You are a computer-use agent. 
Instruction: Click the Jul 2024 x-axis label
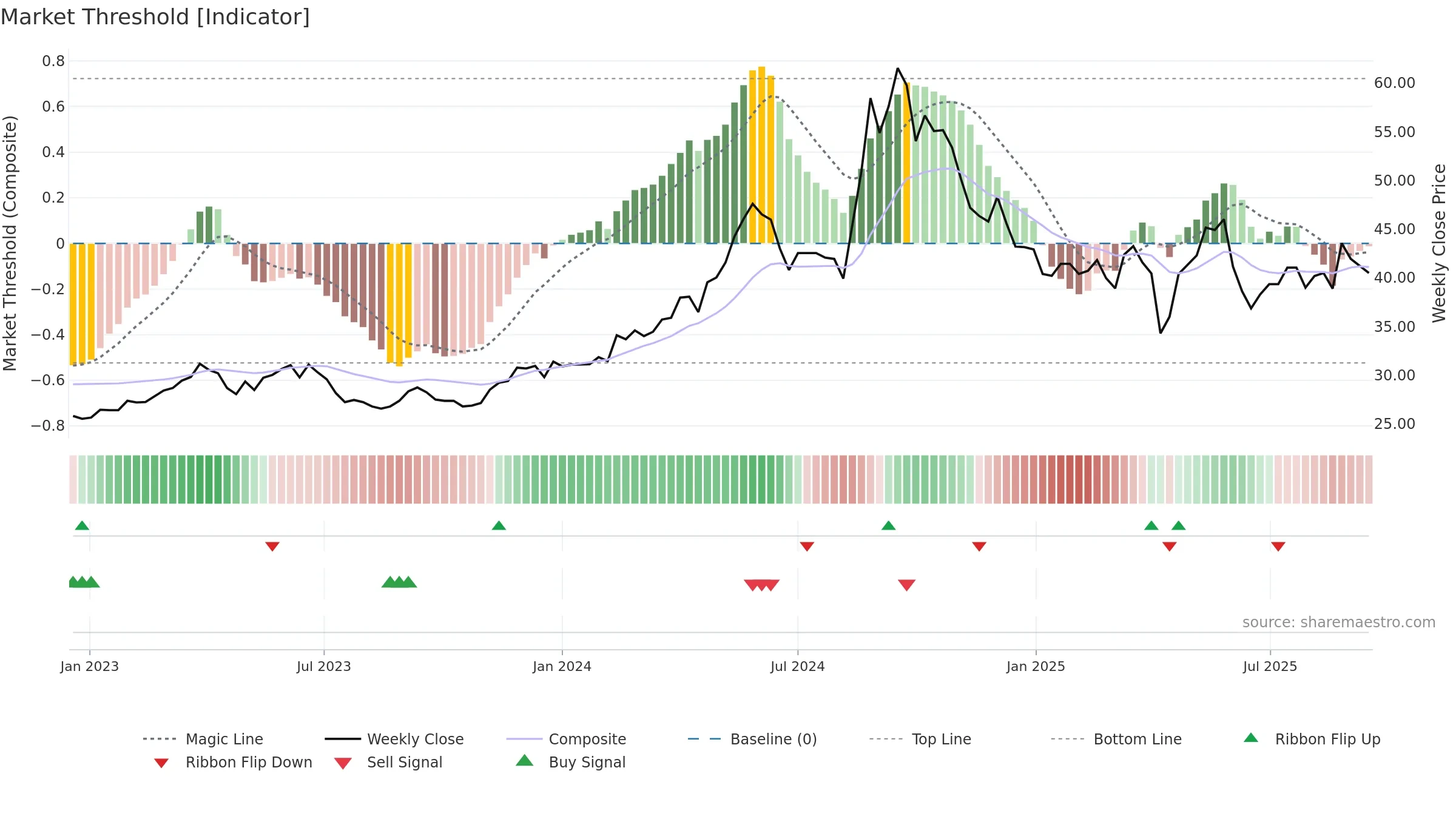[798, 666]
